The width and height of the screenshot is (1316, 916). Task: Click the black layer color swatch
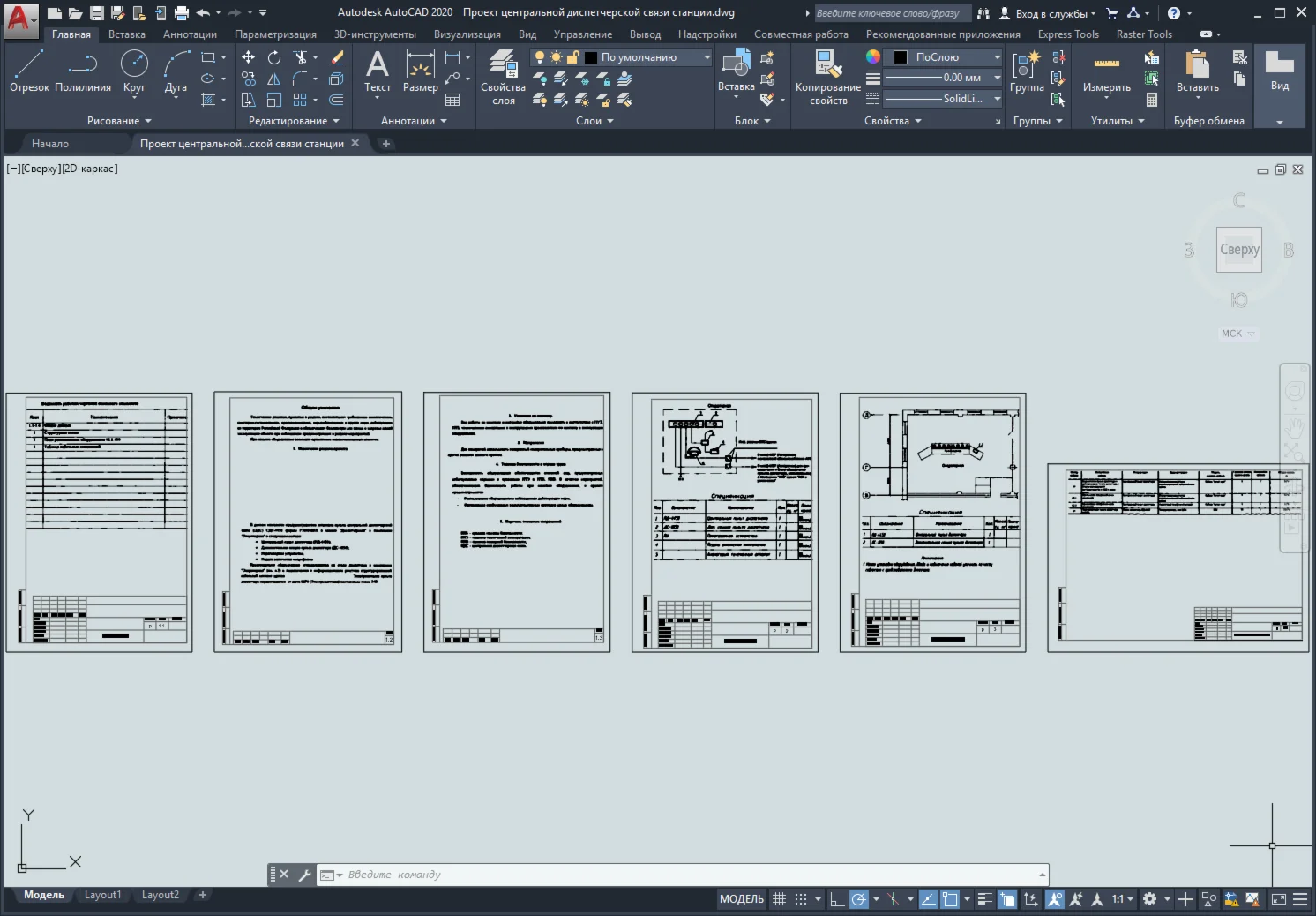(591, 57)
